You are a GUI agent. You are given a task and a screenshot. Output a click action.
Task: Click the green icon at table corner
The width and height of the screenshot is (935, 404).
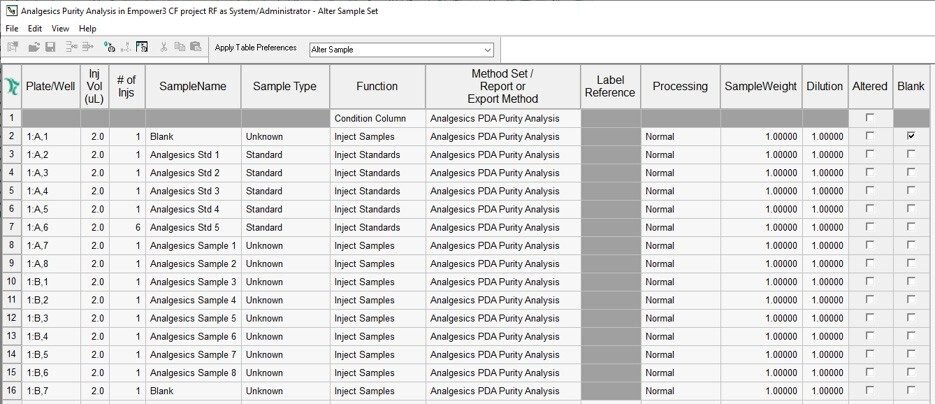coord(11,86)
